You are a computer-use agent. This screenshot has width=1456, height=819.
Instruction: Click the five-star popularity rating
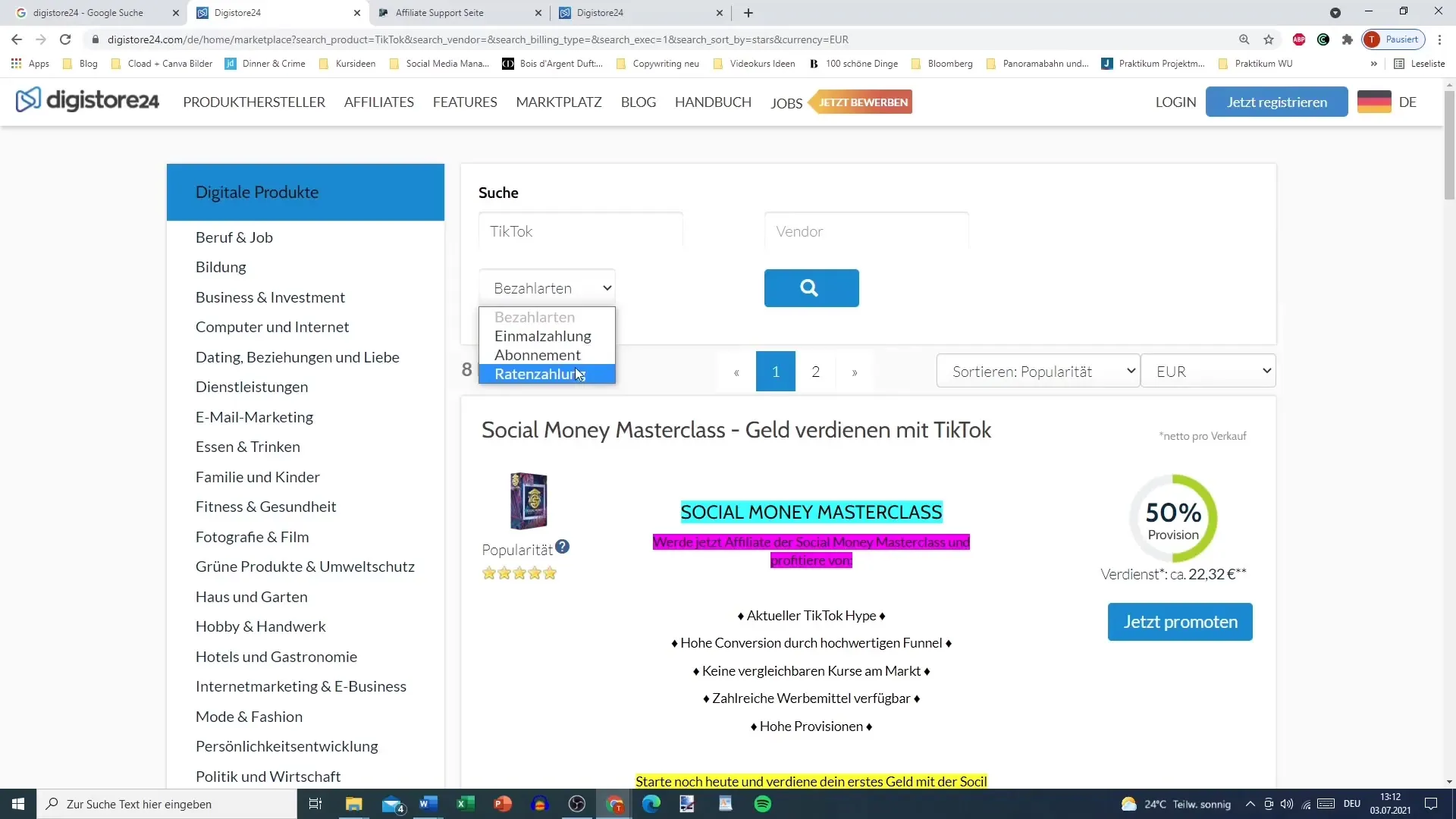[519, 573]
